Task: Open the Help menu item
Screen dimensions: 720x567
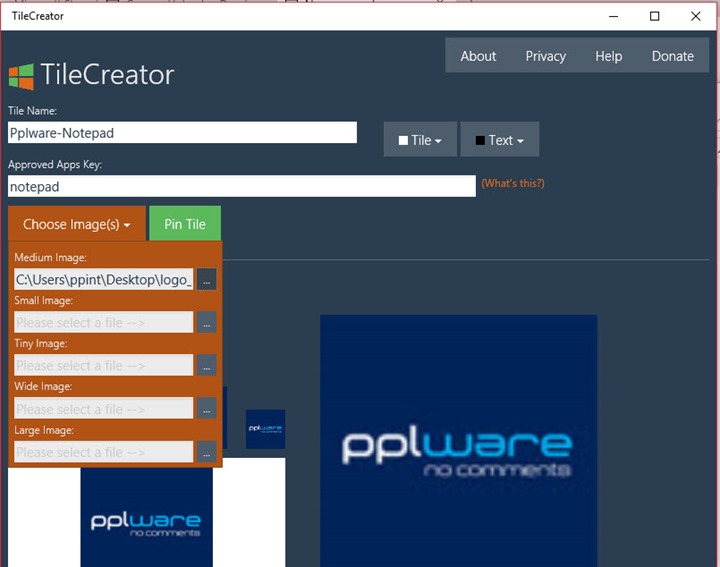Action: point(608,56)
